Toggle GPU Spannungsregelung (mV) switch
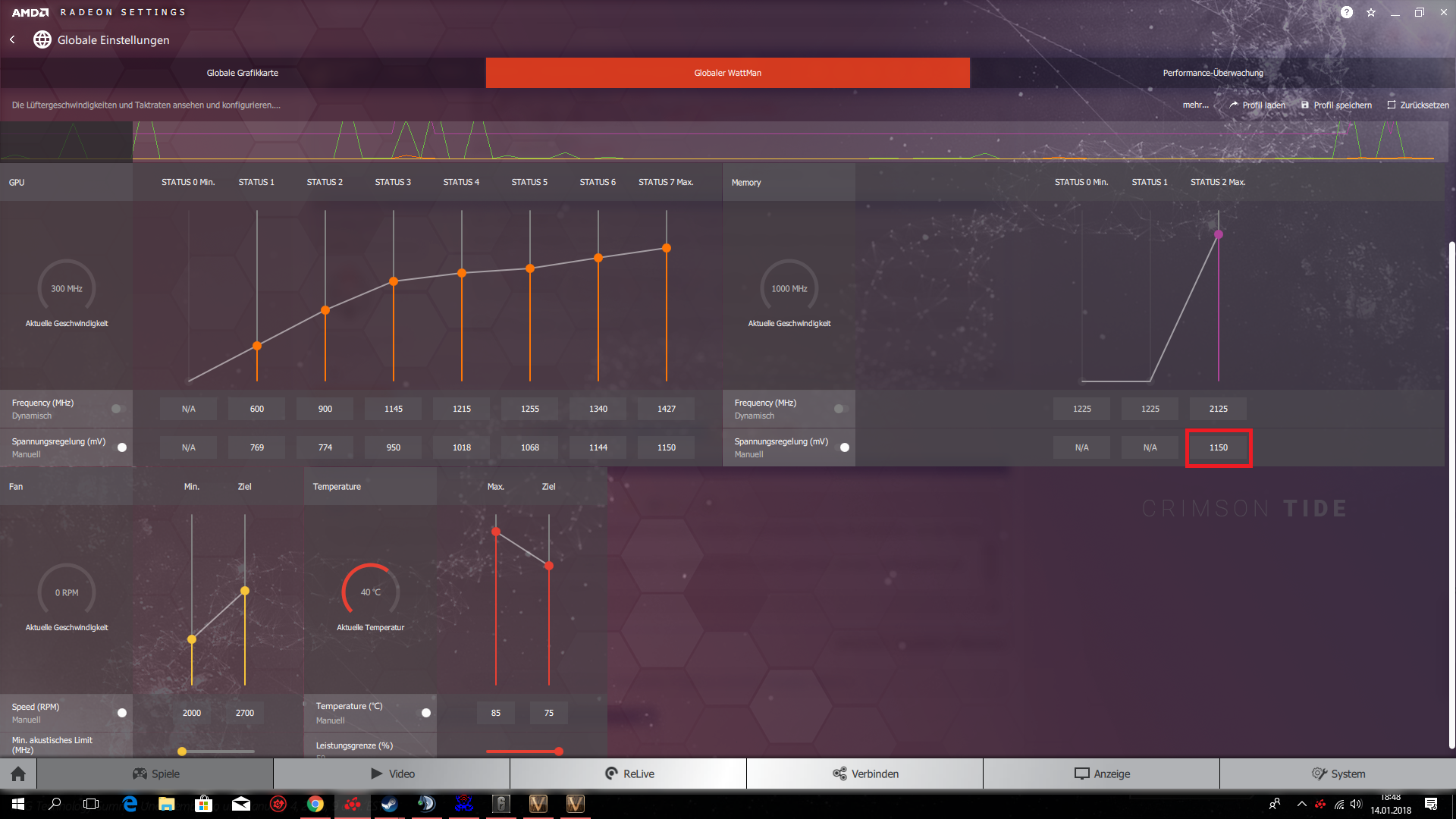Viewport: 1456px width, 819px height. (122, 447)
